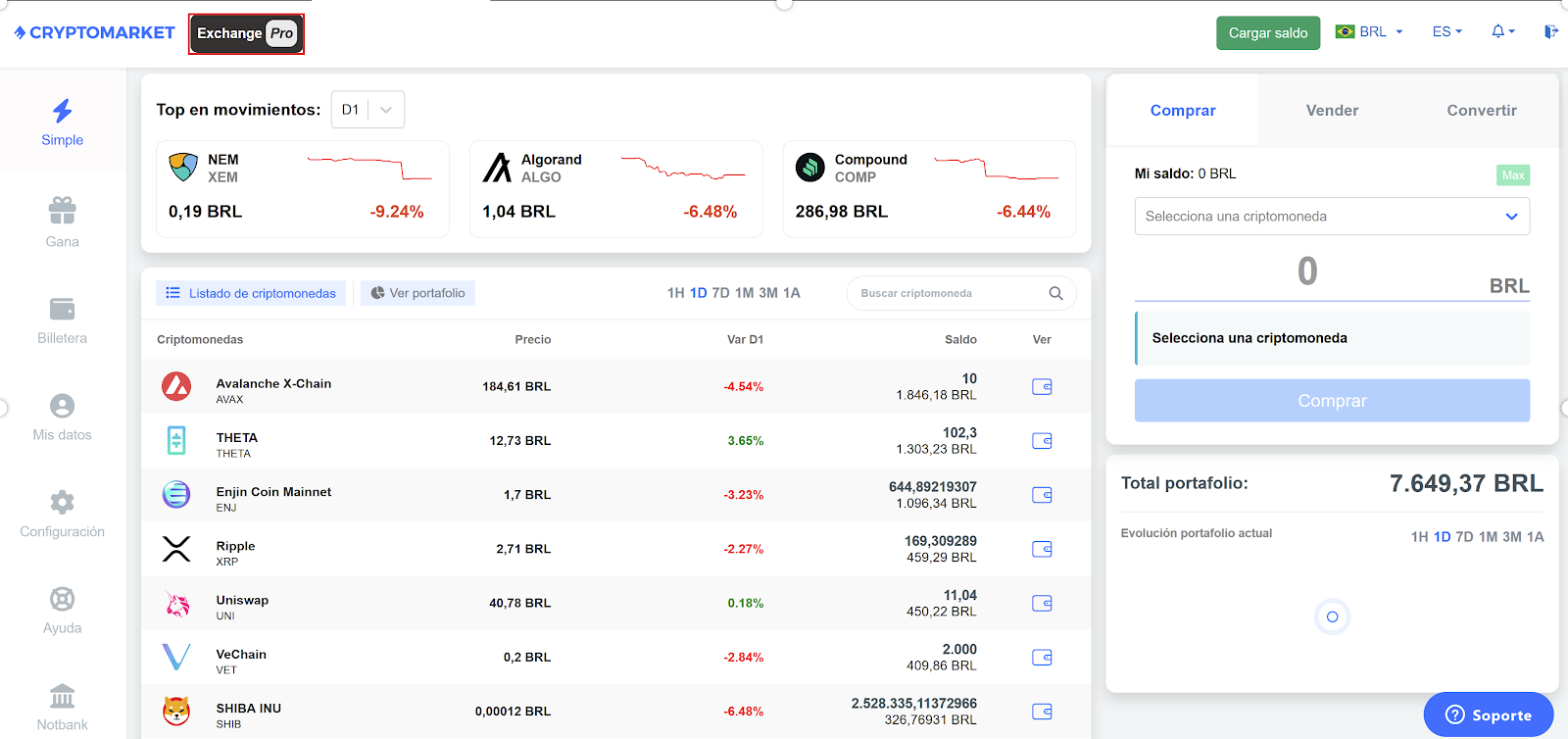The width and height of the screenshot is (1568, 739).
Task: Select 1M in crypto list timeframe
Action: pyautogui.click(x=745, y=293)
